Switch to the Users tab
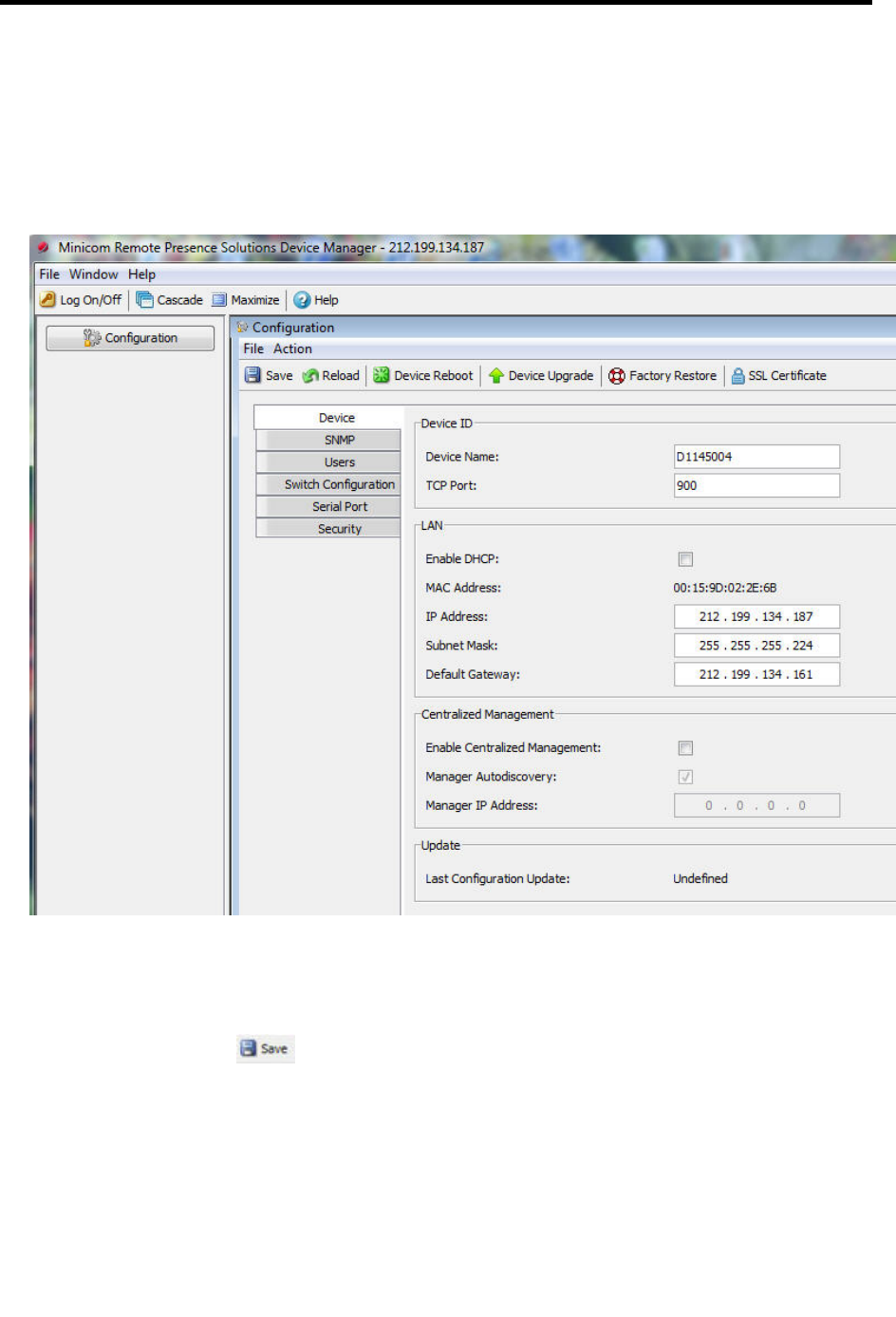 pos(328,461)
